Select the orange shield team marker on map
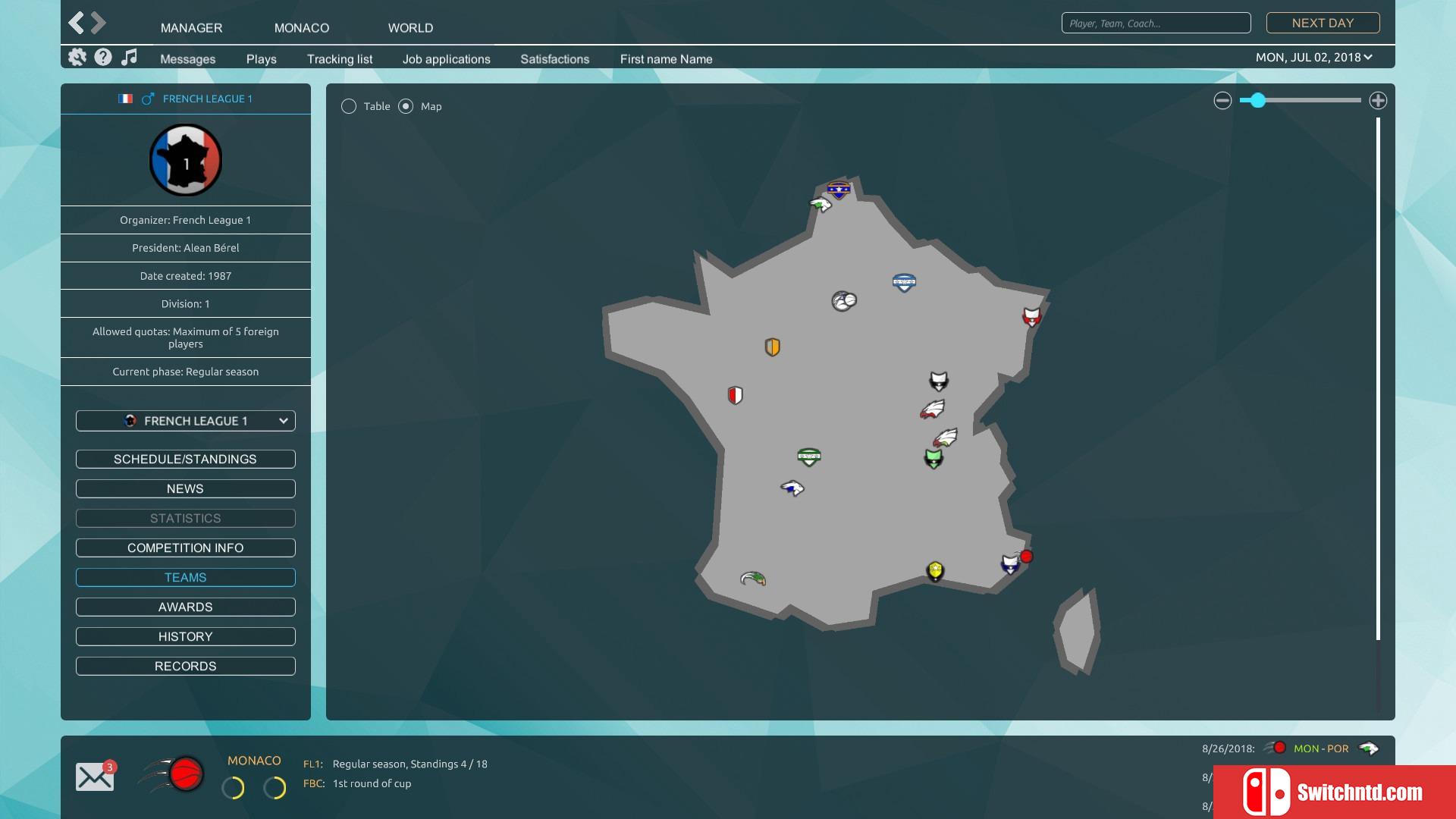Image resolution: width=1456 pixels, height=819 pixels. click(x=772, y=347)
